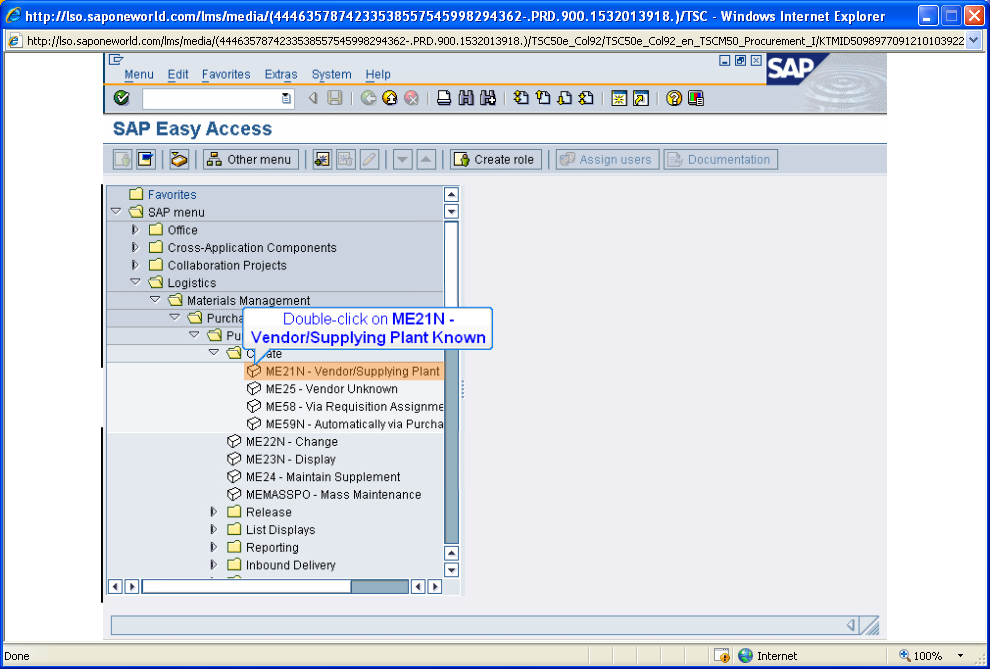Click Move Favorites Up arrow icon
Image resolution: width=990 pixels, height=669 pixels.
click(426, 160)
